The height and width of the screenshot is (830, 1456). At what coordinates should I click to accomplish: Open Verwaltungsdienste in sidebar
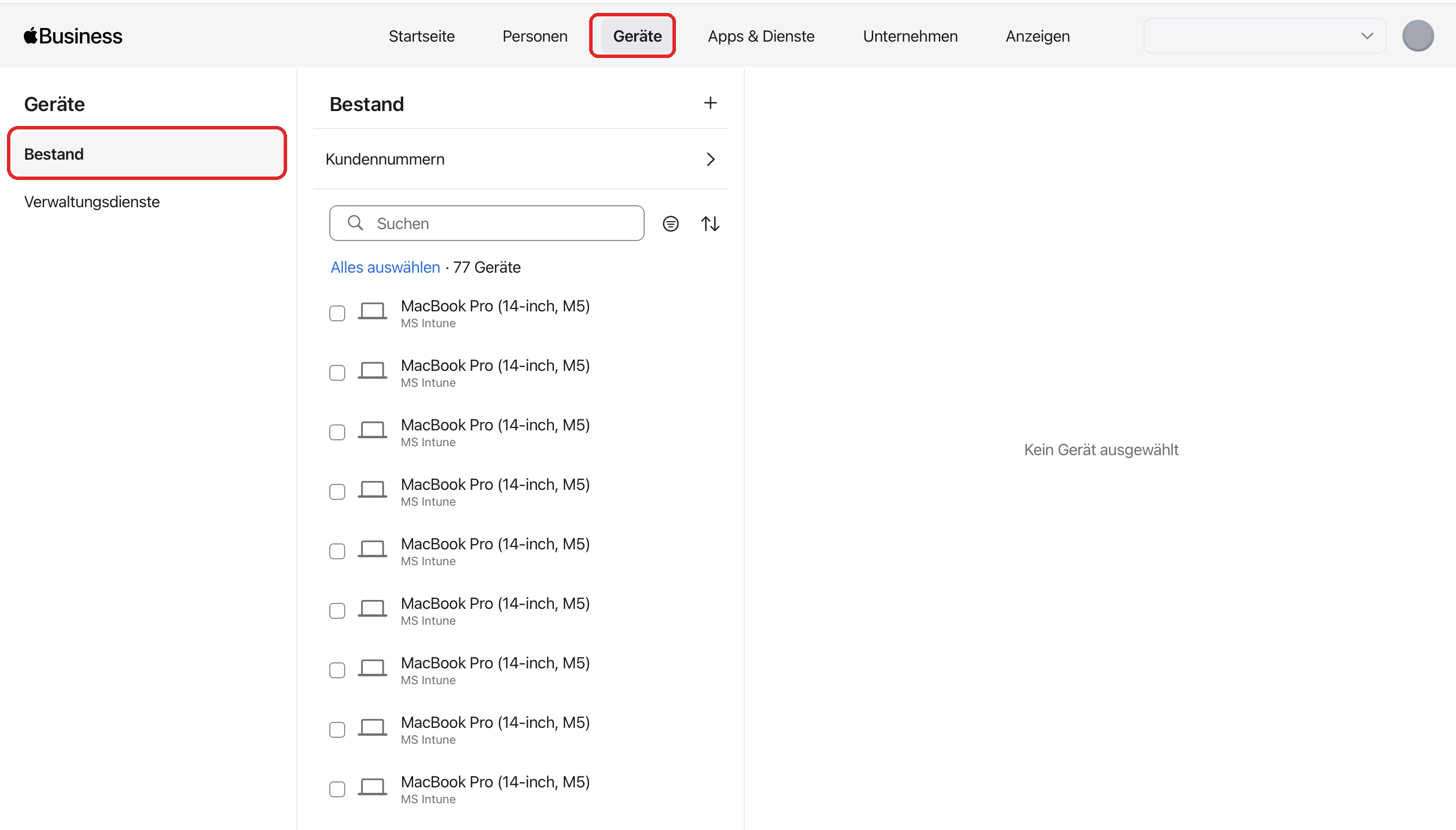click(92, 202)
